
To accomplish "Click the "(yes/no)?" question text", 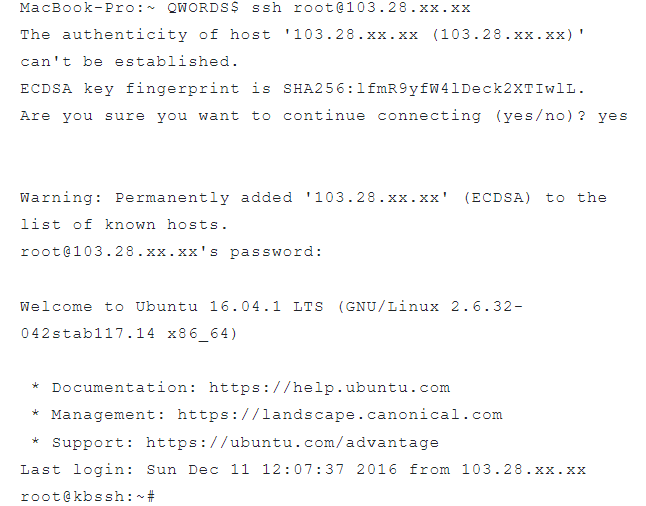I will 540,116.
